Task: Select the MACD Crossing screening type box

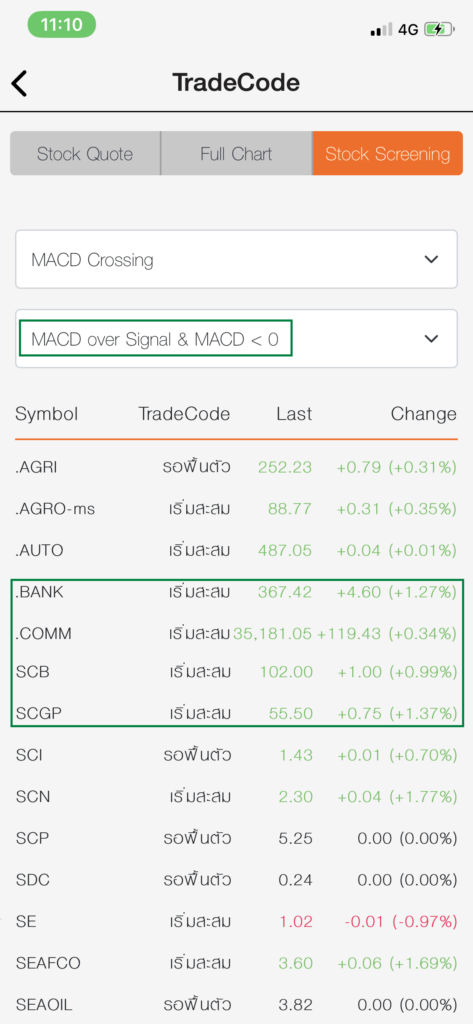Action: pos(236,259)
